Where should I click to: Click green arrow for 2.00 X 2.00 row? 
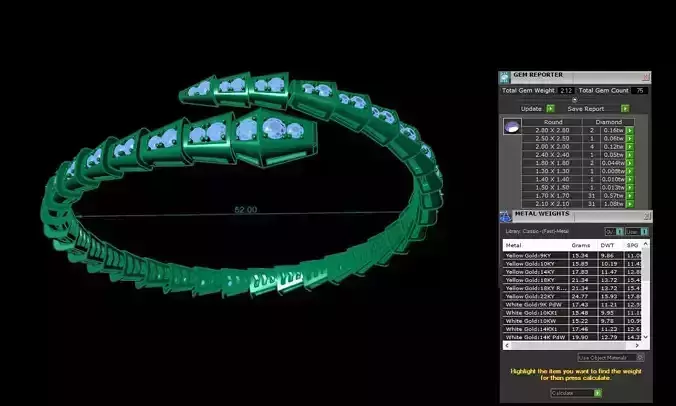(x=630, y=147)
